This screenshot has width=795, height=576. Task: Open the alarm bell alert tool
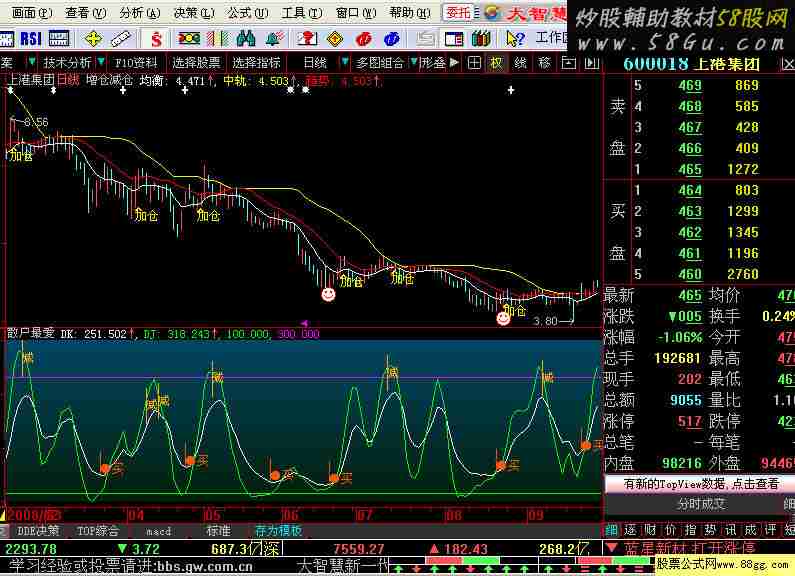(275, 39)
